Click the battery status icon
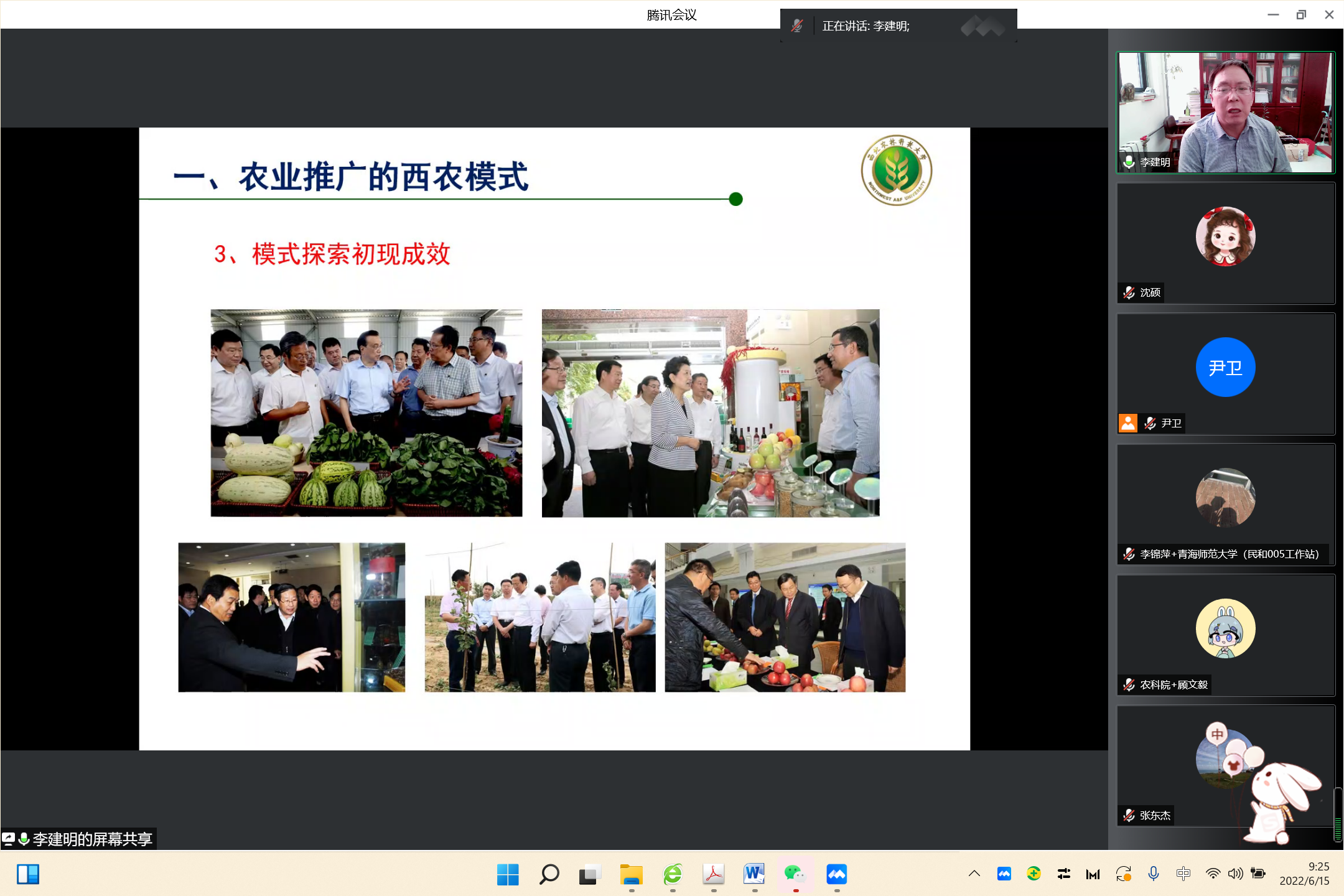Viewport: 1344px width, 896px height. tap(1258, 874)
